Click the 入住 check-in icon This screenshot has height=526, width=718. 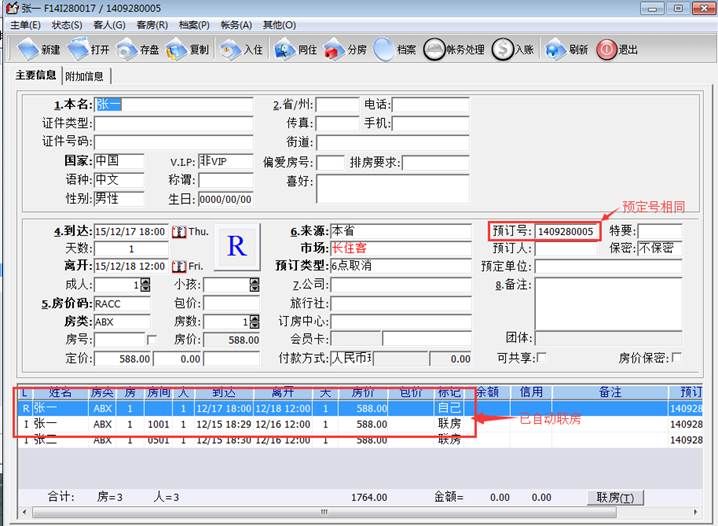pyautogui.click(x=231, y=49)
